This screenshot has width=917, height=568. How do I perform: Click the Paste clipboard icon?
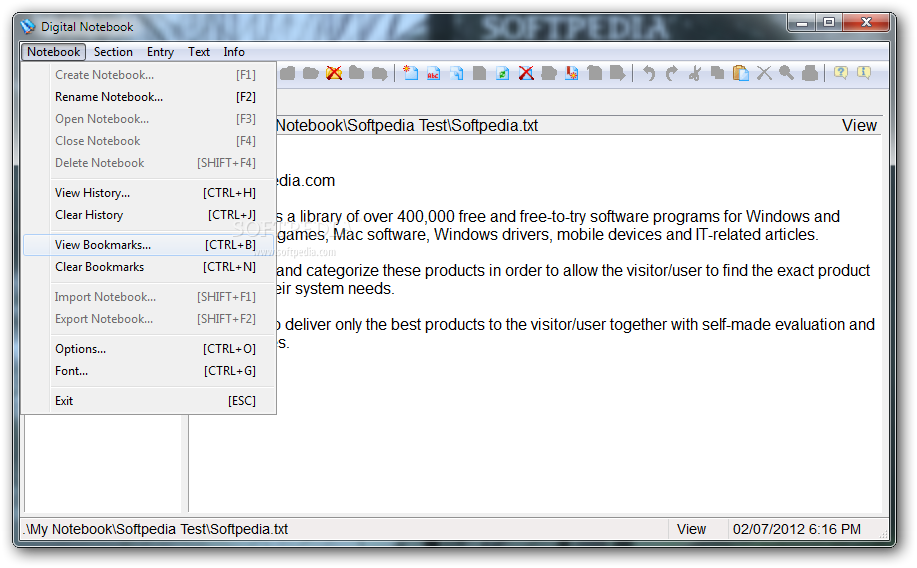(x=740, y=73)
